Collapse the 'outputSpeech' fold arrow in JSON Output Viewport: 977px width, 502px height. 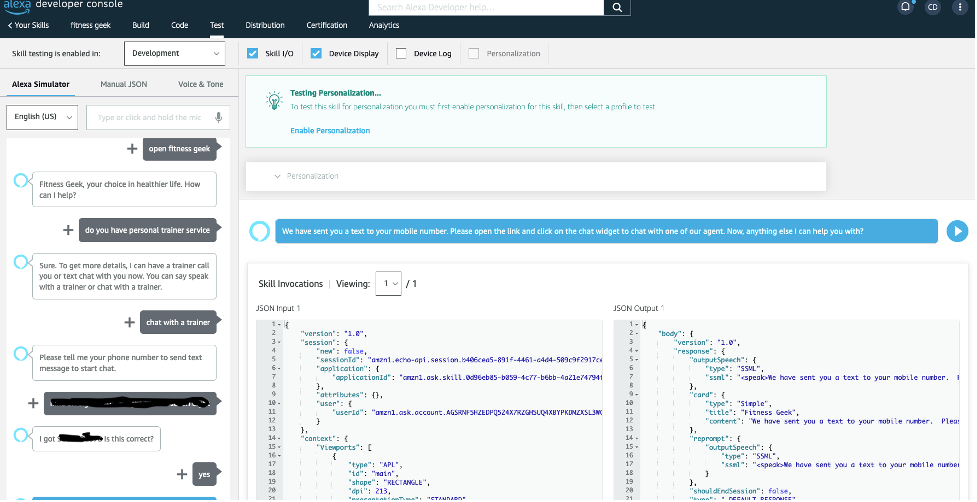coord(637,359)
